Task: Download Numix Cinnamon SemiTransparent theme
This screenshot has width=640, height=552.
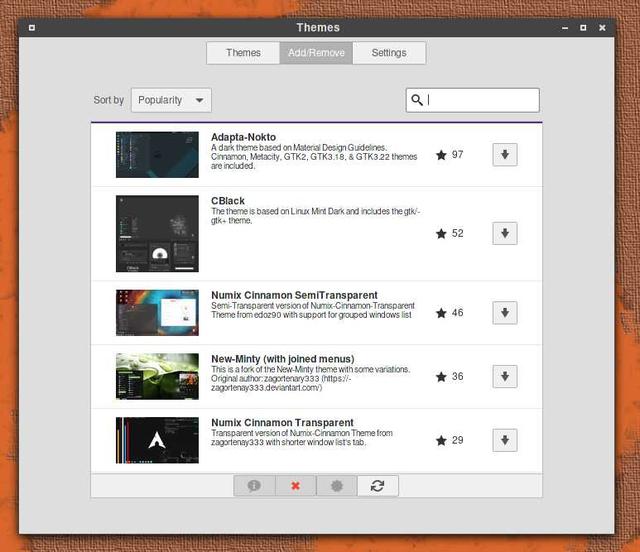Action: (505, 313)
